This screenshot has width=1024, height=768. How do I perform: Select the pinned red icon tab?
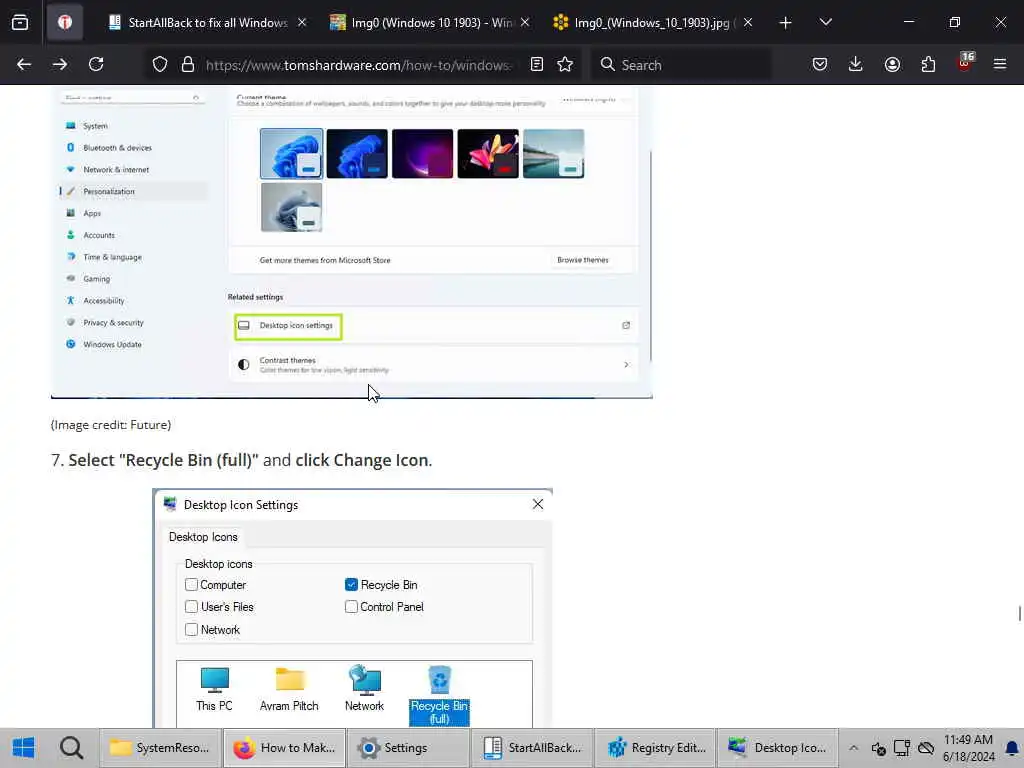65,23
